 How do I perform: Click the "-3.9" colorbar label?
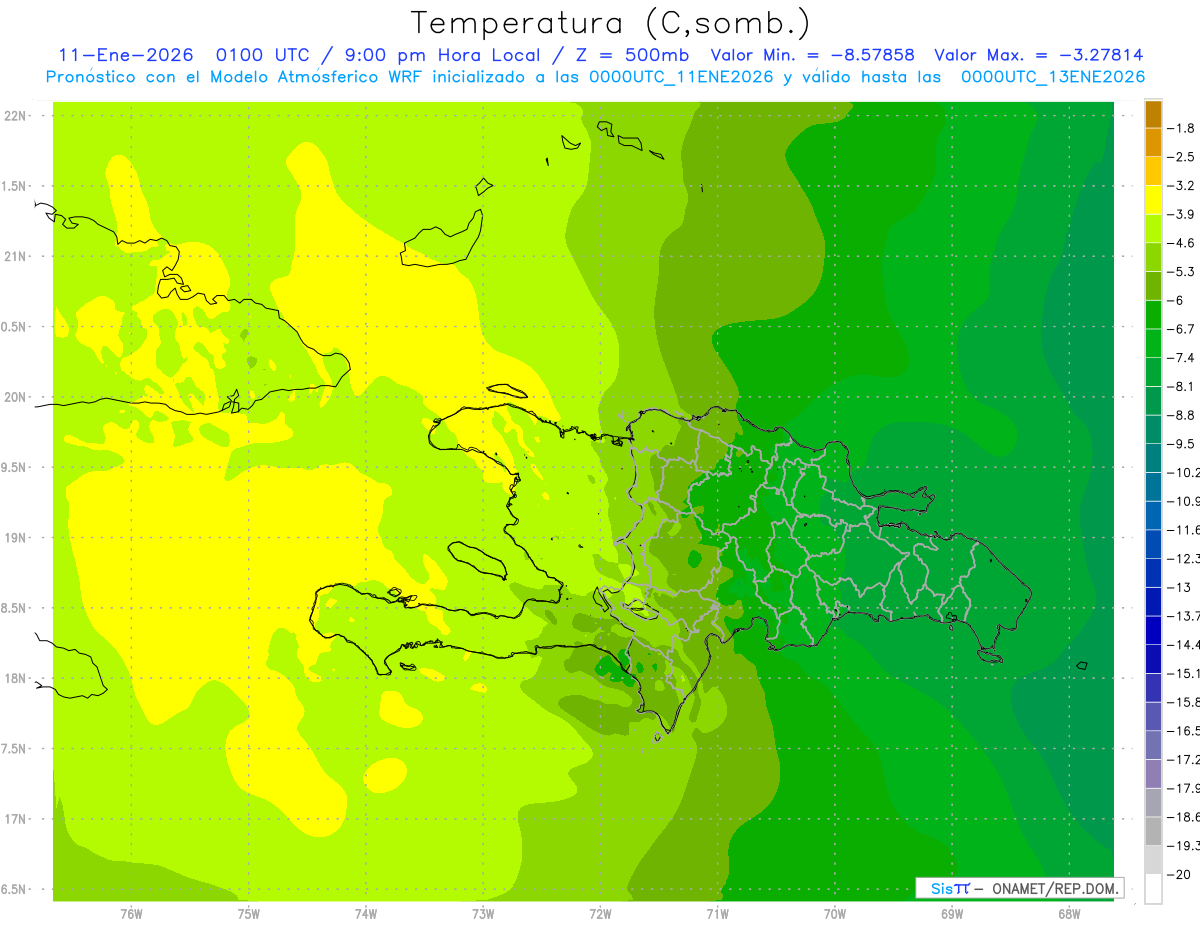1181,214
